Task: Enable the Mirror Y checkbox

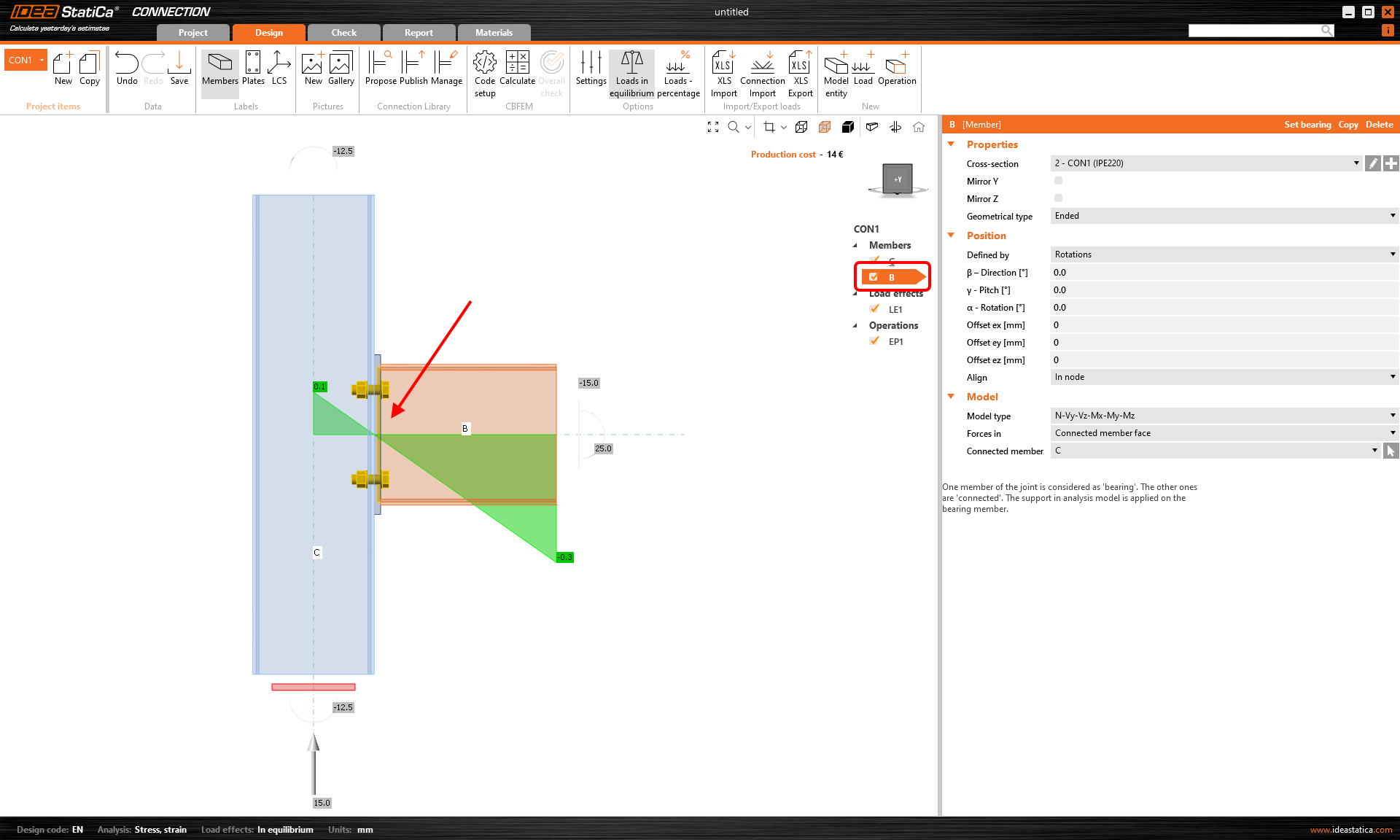Action: pos(1058,180)
